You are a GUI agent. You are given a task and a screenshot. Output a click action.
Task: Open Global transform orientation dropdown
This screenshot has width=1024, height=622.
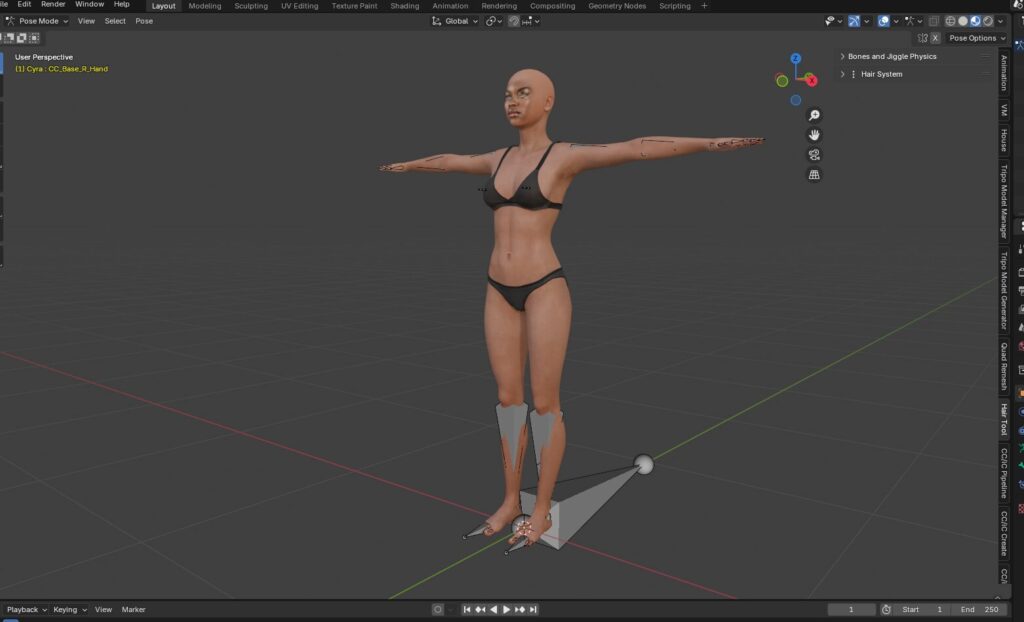point(455,21)
